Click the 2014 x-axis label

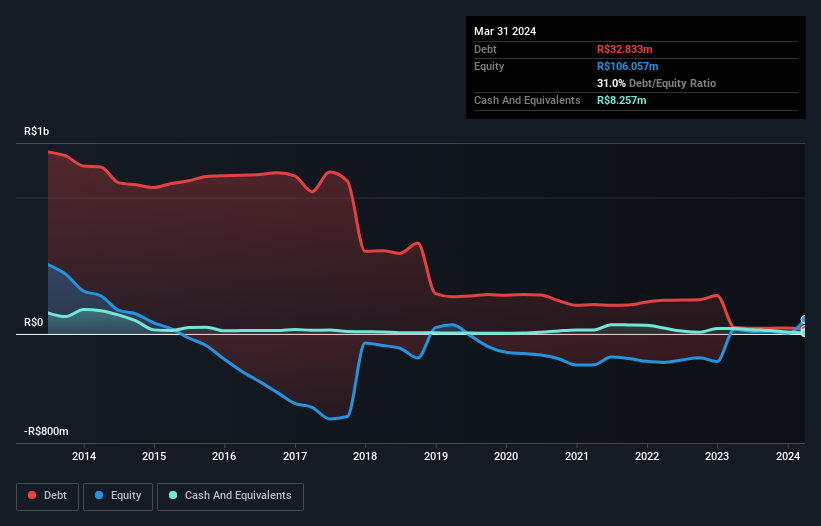click(x=84, y=456)
